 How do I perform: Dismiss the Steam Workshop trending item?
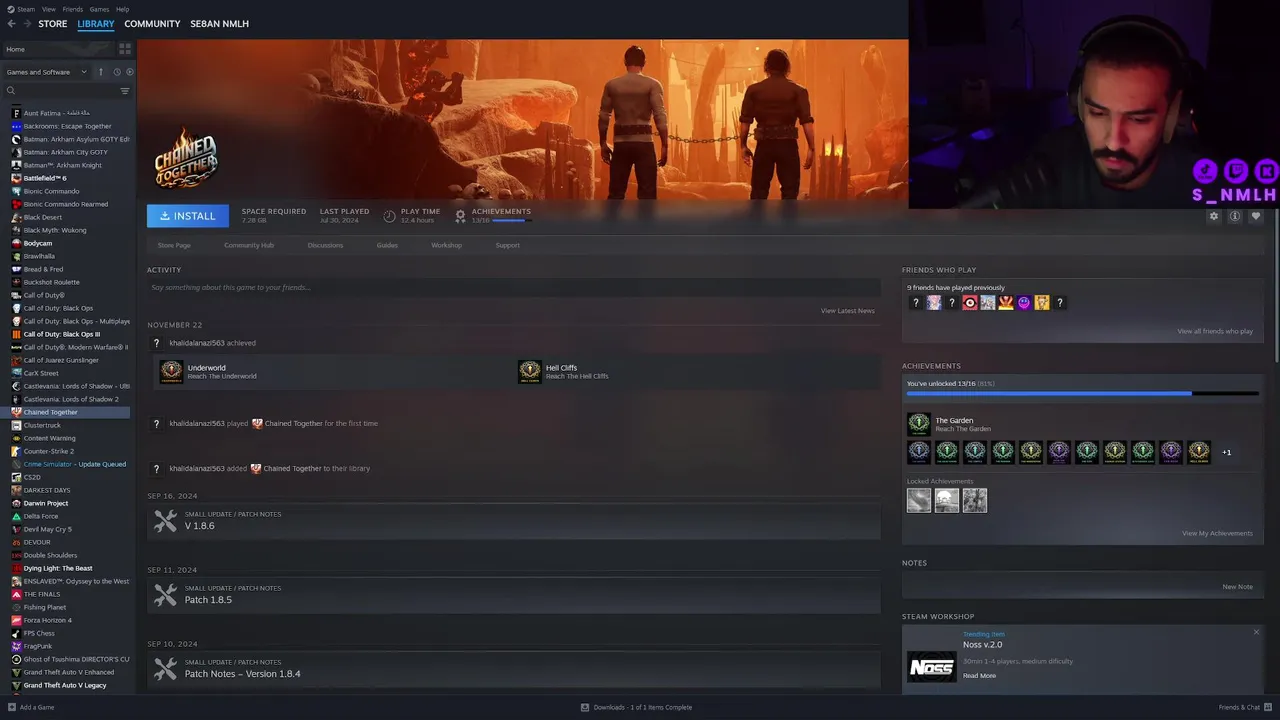1256,632
